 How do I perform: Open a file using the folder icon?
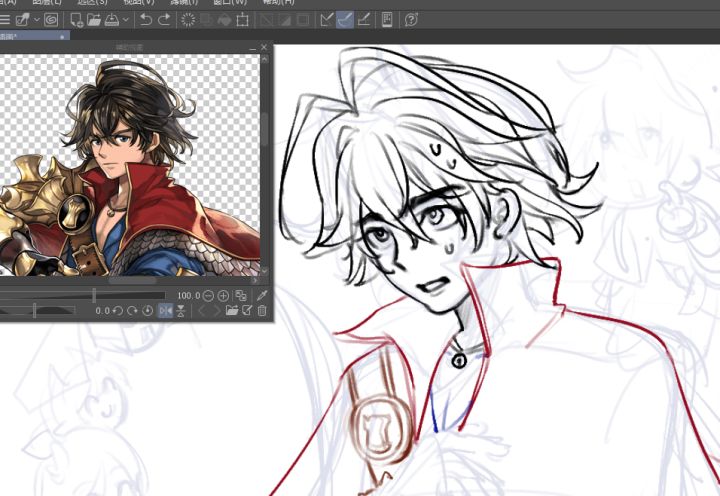click(x=94, y=20)
